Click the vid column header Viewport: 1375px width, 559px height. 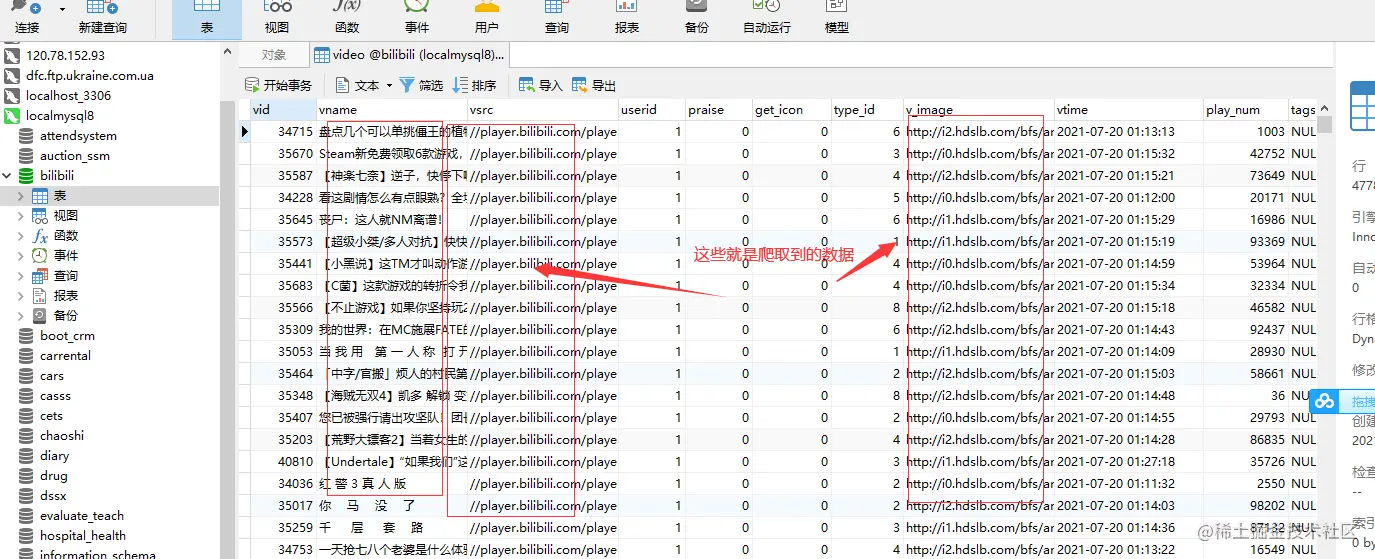coord(283,110)
